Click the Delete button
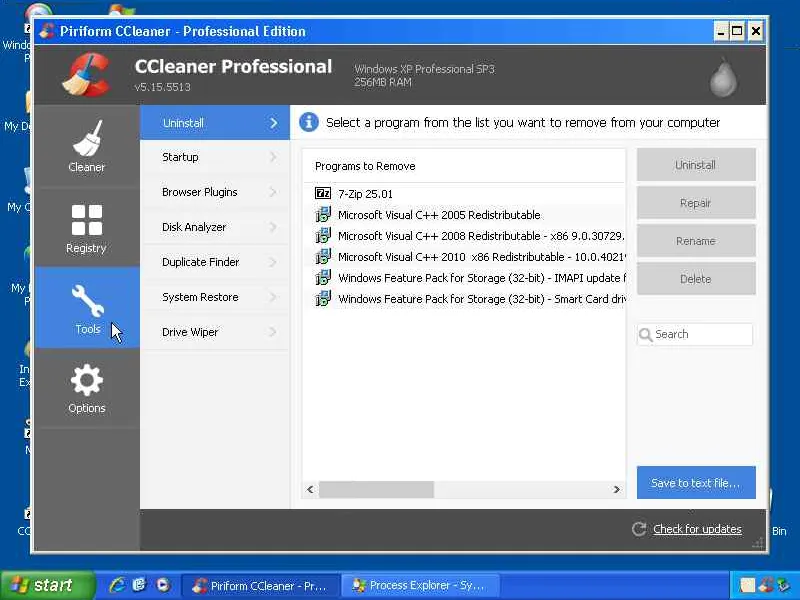This screenshot has width=800, height=600. click(696, 279)
